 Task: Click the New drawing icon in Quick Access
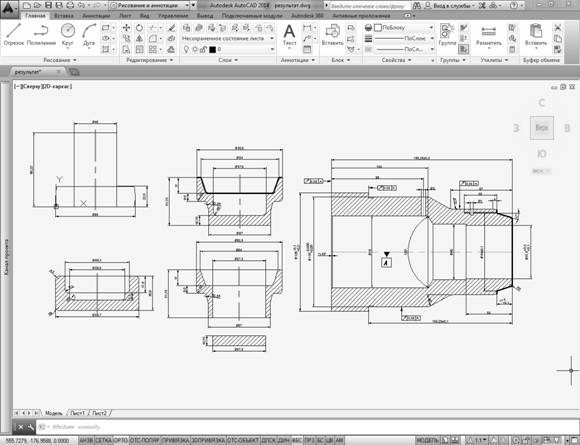pyautogui.click(x=27, y=6)
